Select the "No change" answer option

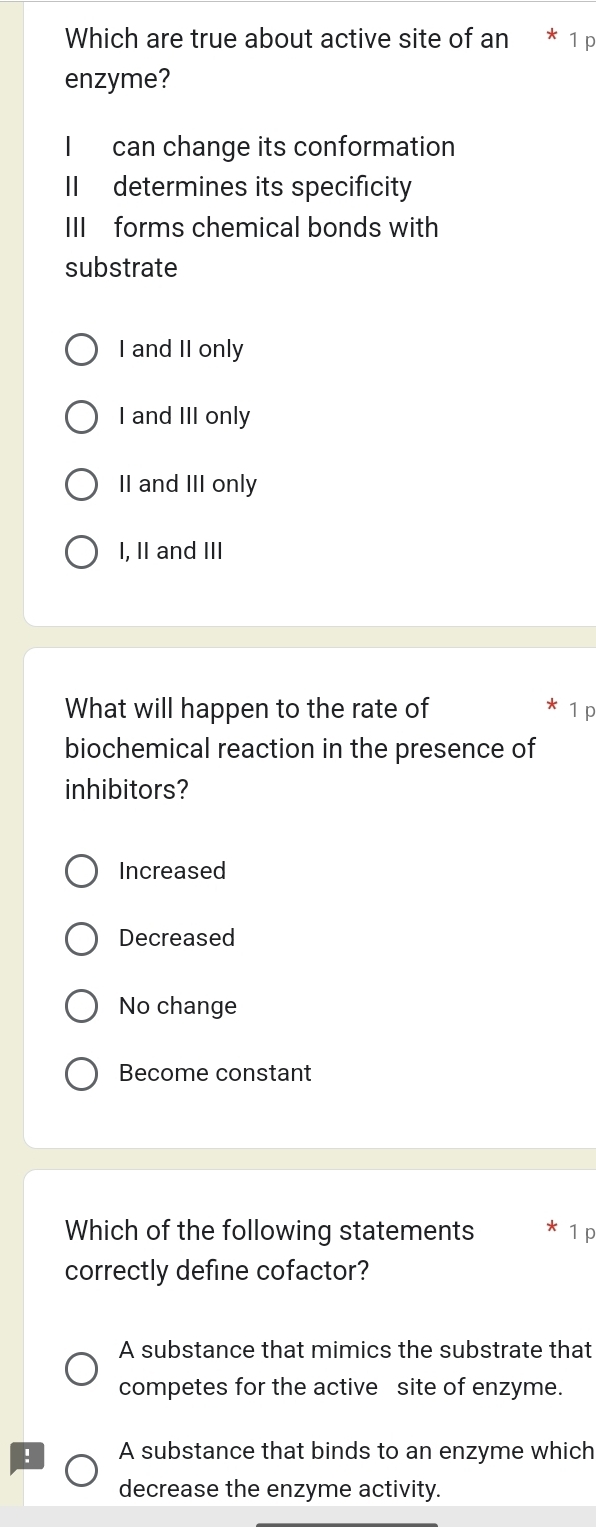pyautogui.click(x=81, y=1006)
